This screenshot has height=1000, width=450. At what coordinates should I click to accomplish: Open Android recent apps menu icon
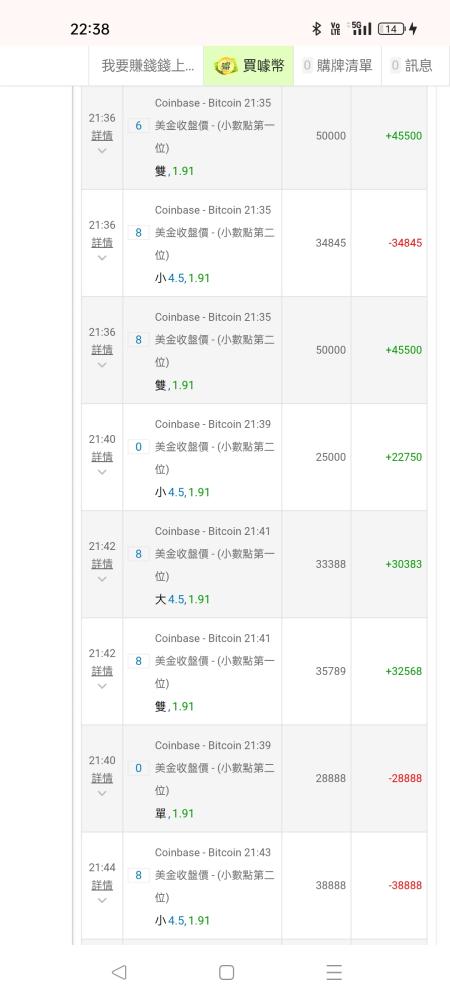click(x=334, y=972)
